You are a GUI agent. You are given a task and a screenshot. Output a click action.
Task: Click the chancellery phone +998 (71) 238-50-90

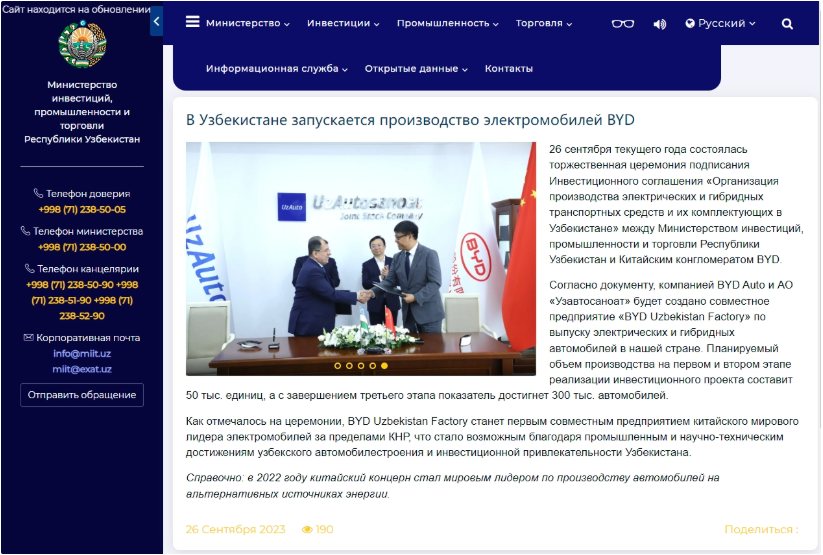pyautogui.click(x=70, y=285)
